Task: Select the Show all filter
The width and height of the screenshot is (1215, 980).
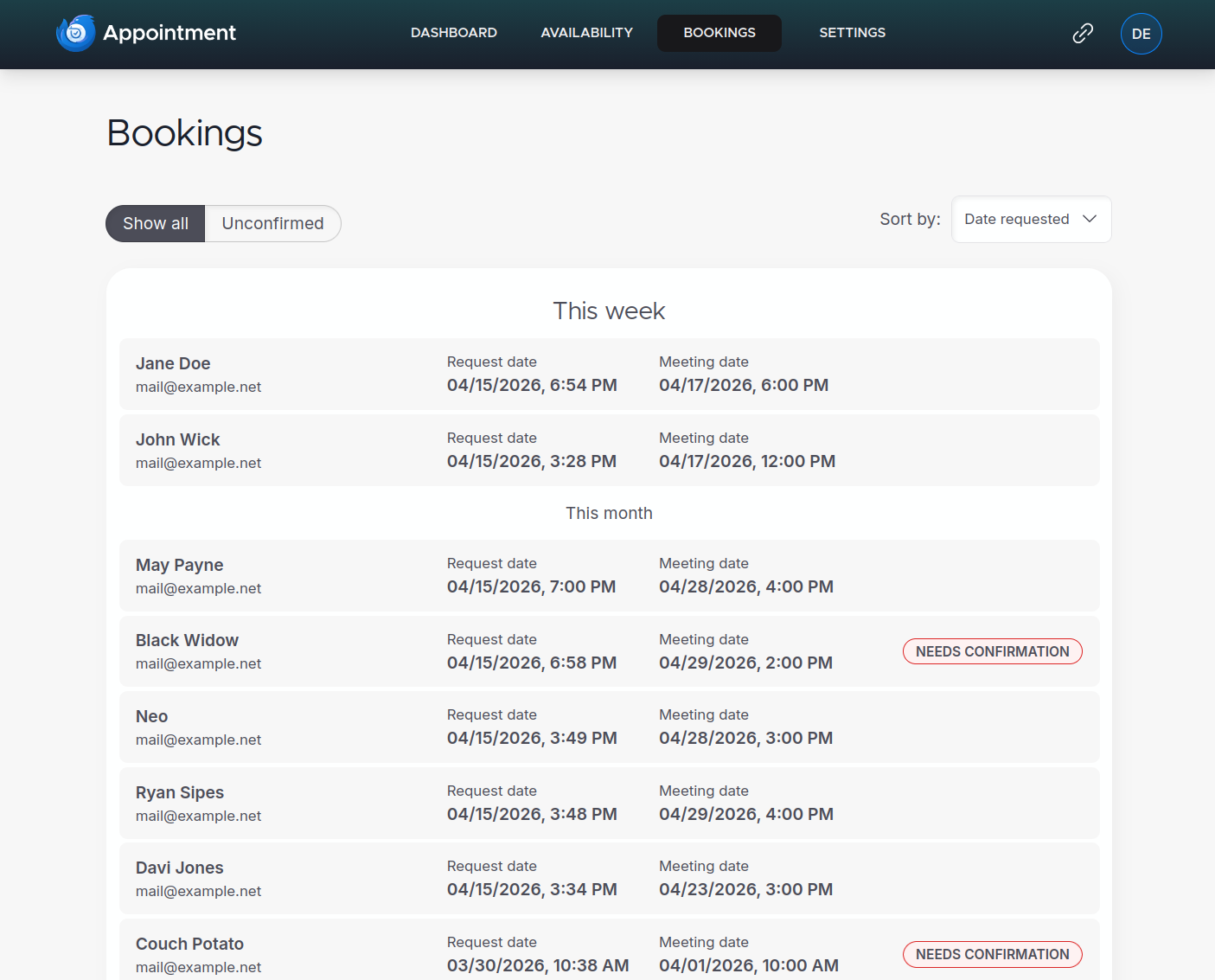Action: pyautogui.click(x=156, y=223)
